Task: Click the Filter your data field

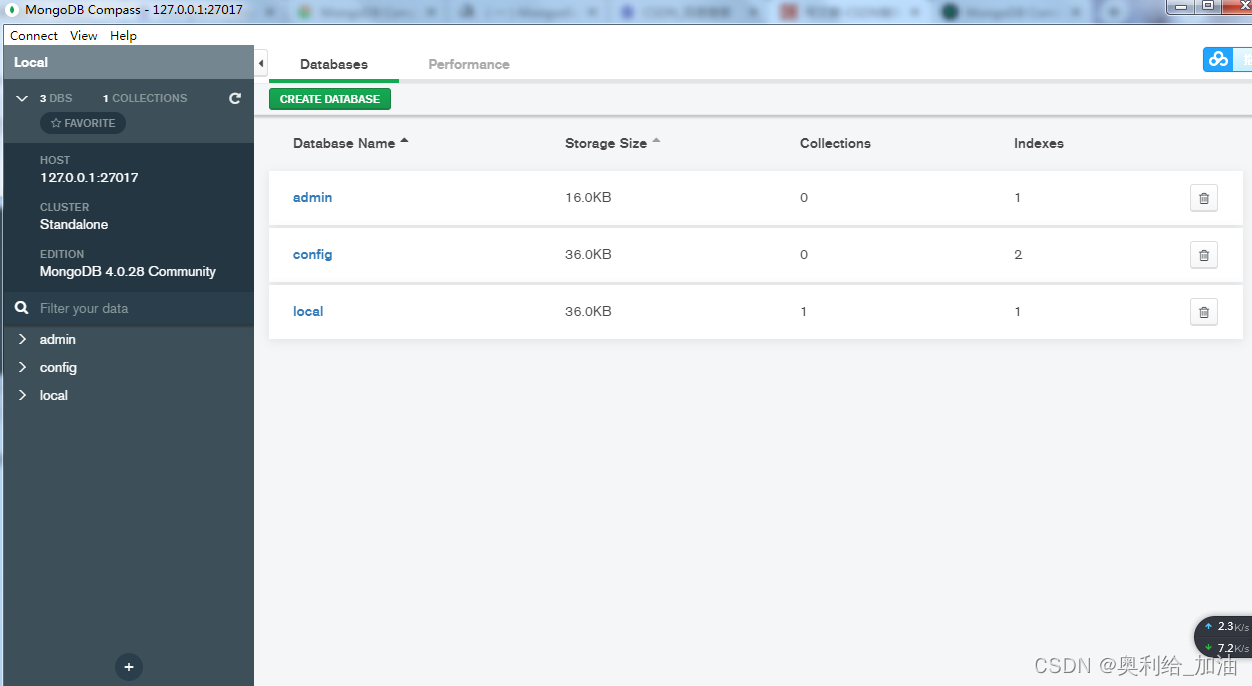Action: click(x=140, y=308)
